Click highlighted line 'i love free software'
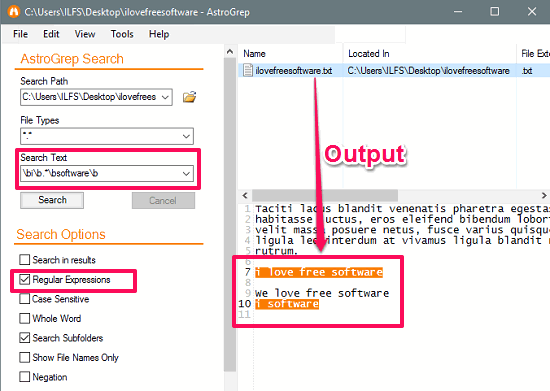Viewport: 550px width, 391px height. click(319, 272)
